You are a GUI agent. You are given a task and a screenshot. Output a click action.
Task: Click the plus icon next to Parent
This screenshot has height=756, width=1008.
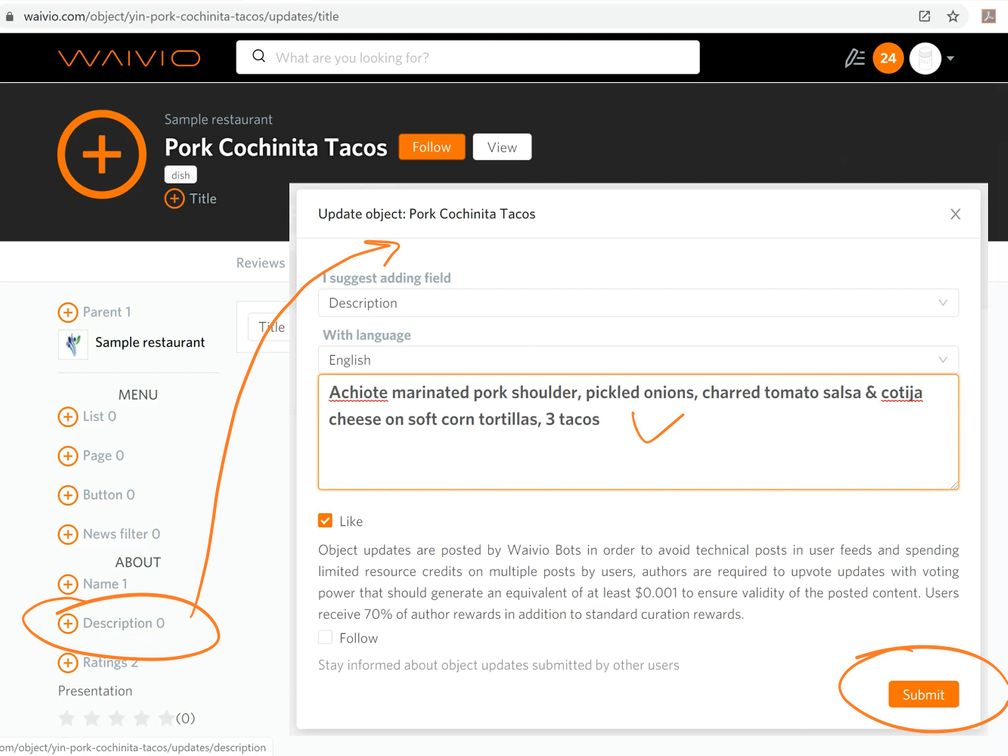[67, 312]
